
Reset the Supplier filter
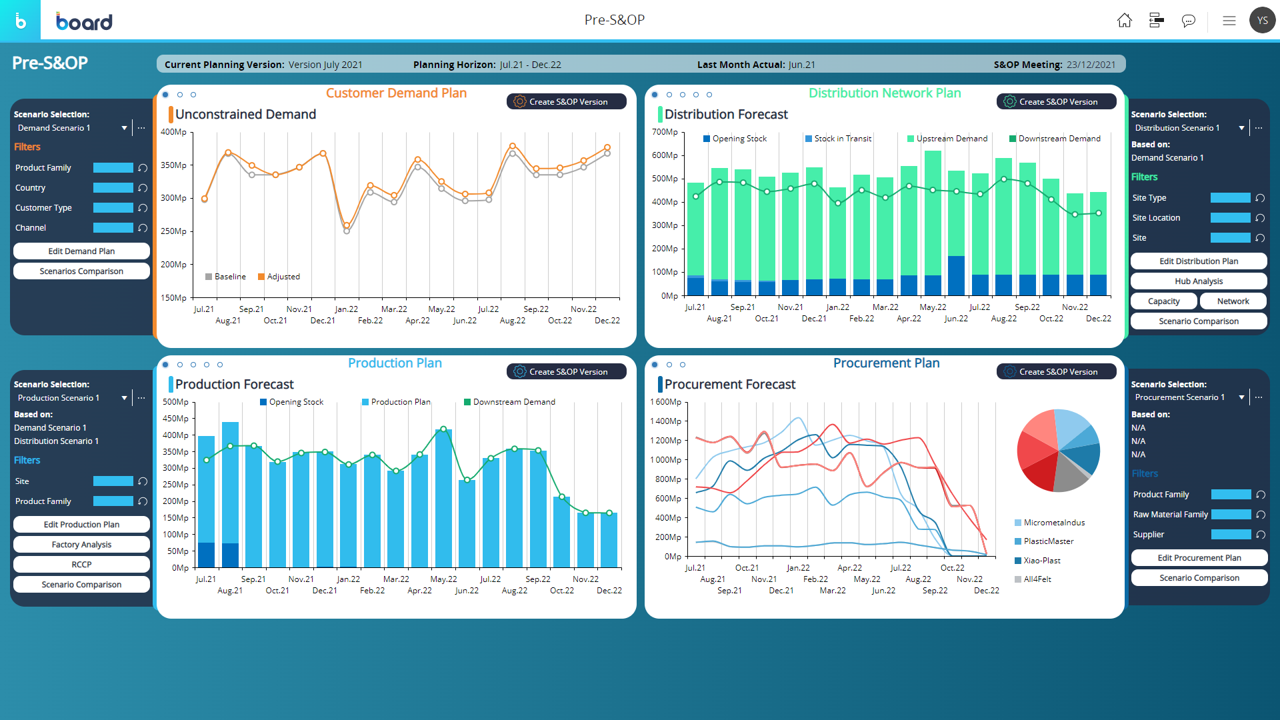click(1260, 535)
